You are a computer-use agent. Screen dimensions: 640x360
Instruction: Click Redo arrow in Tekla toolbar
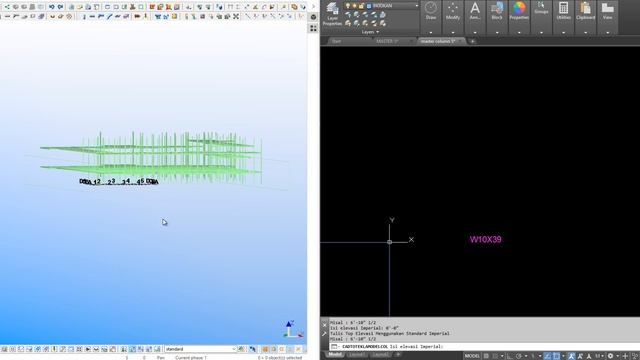[60, 7]
